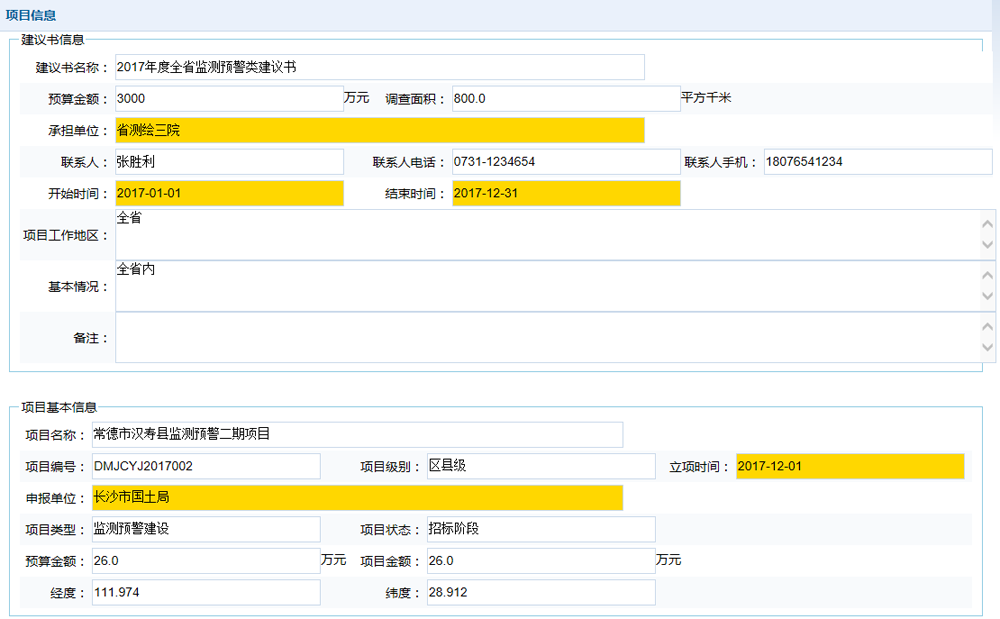The image size is (1000, 619).
Task: Select the 项目级别 field showing 区县级
Action: point(541,466)
